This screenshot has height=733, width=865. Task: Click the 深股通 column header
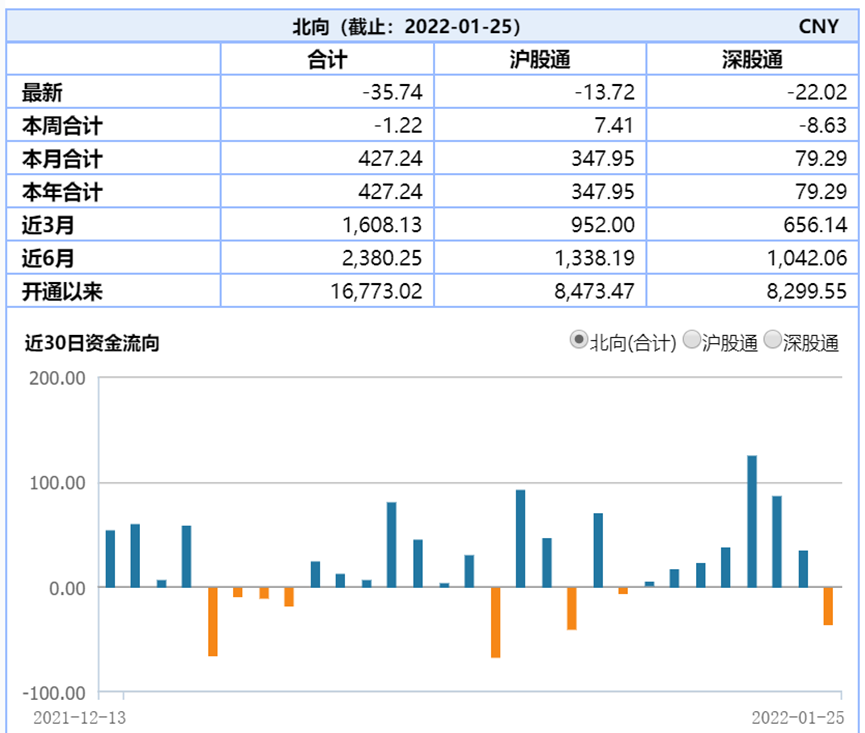752,60
